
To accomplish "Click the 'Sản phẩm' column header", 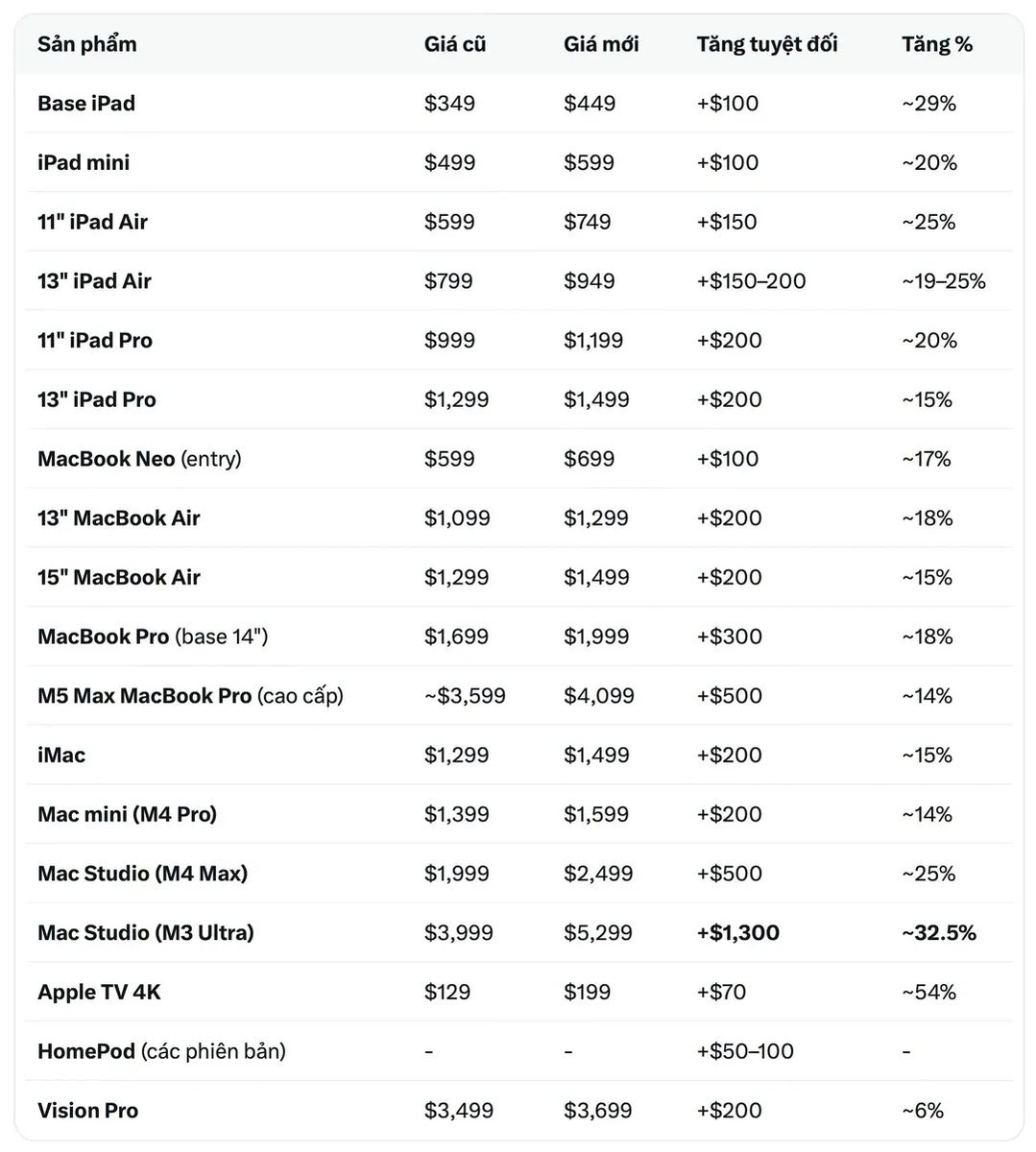I will coord(86,44).
